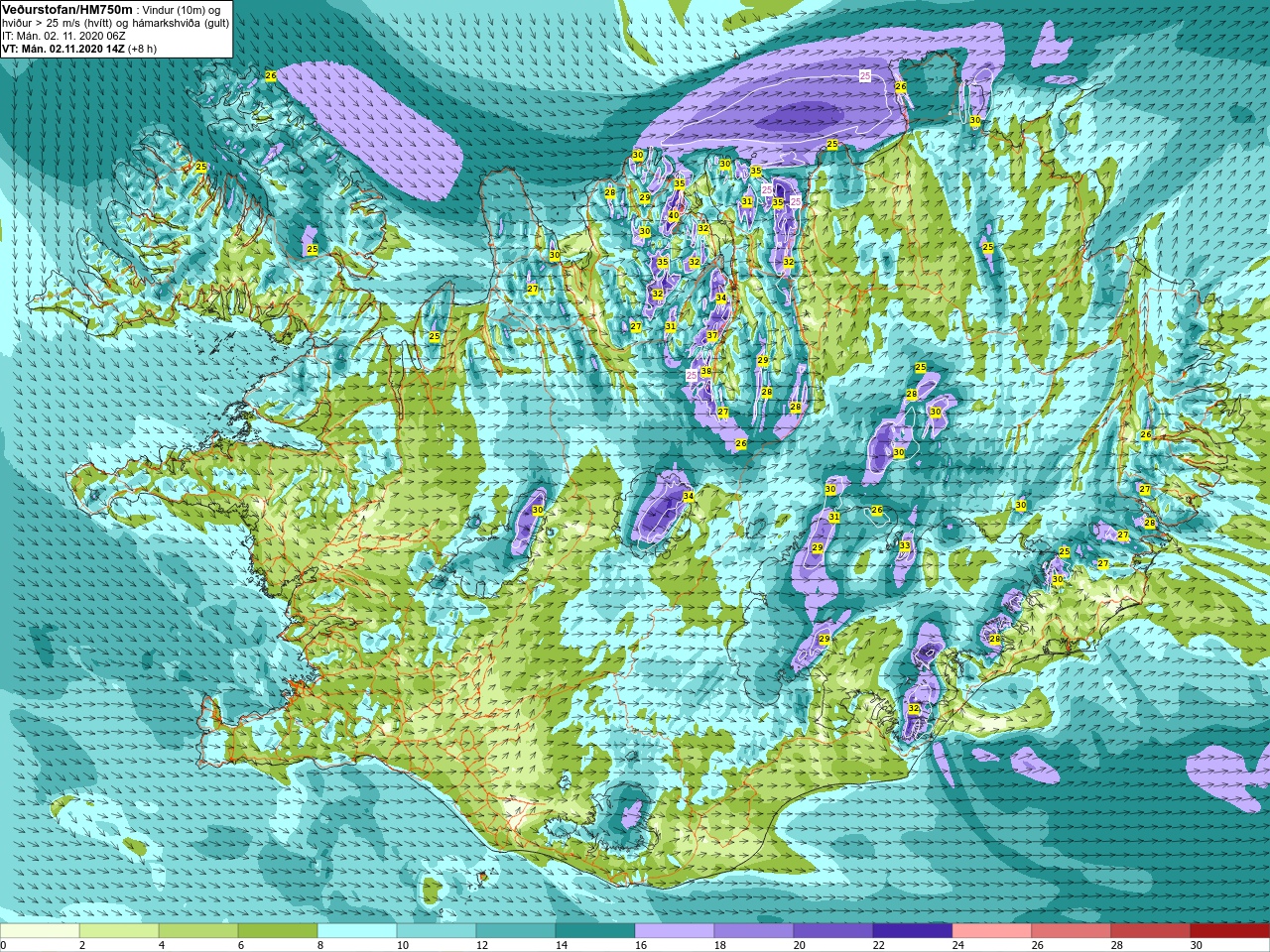Click the "Vindur (10m) og" description text
This screenshot has height=952, width=1270.
point(182,9)
